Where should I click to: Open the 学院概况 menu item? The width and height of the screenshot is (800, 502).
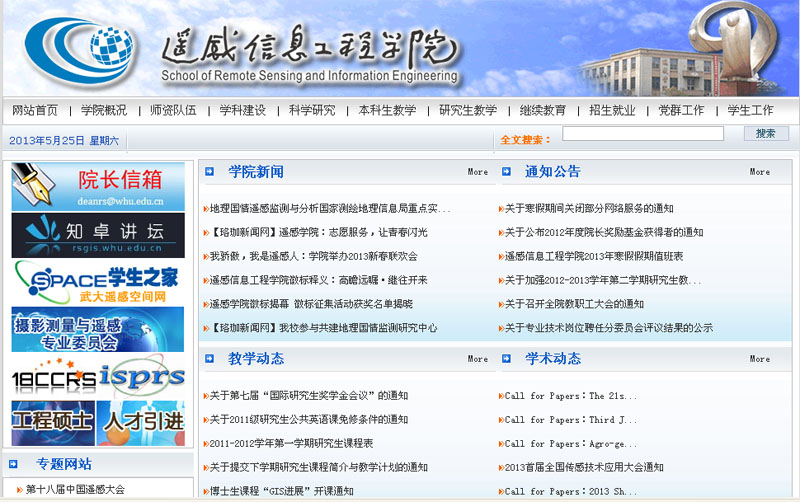tap(104, 110)
